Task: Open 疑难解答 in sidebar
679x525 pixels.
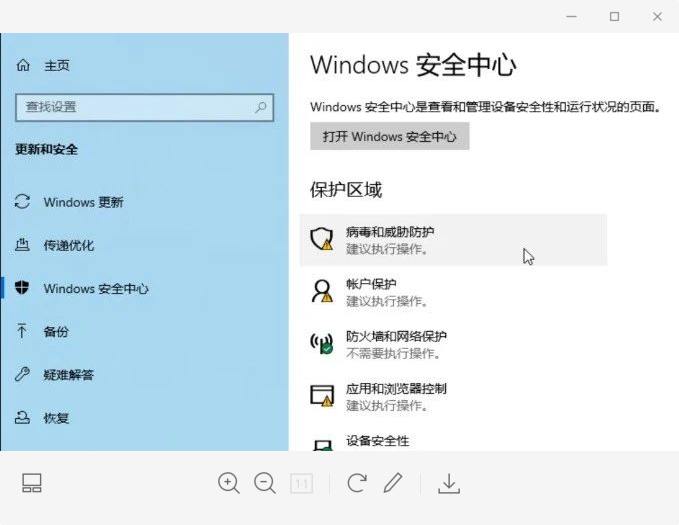Action: (x=69, y=375)
